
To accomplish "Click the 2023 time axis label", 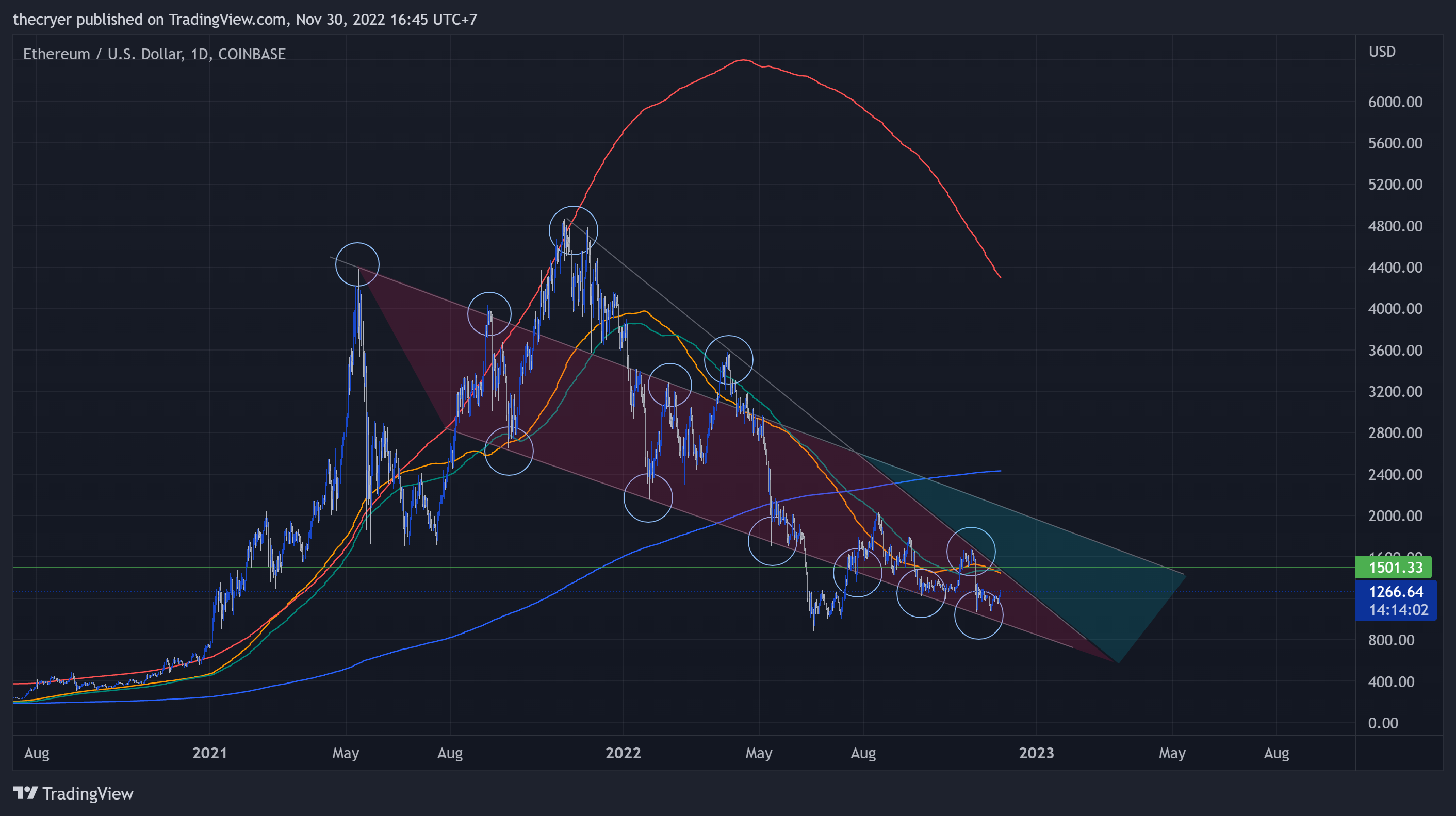I will pyautogui.click(x=1037, y=753).
